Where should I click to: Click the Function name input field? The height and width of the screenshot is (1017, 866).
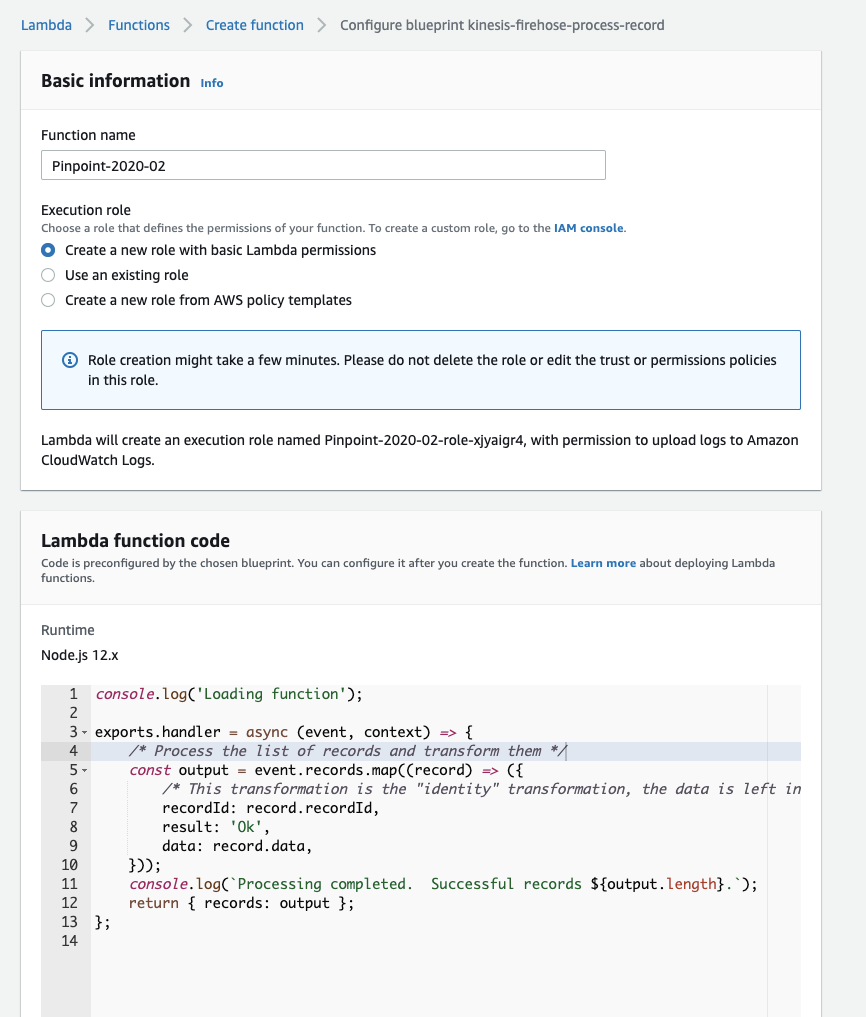323,165
